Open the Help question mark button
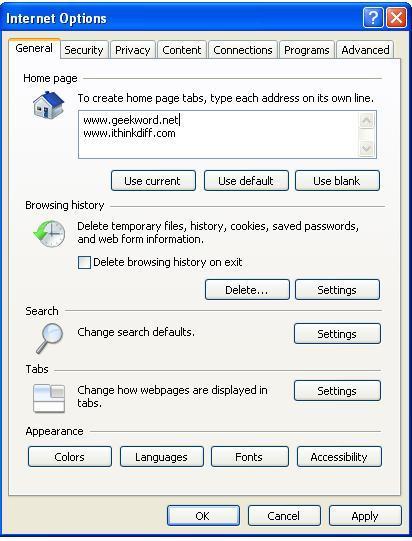This screenshot has height=541, width=412. (x=373, y=17)
